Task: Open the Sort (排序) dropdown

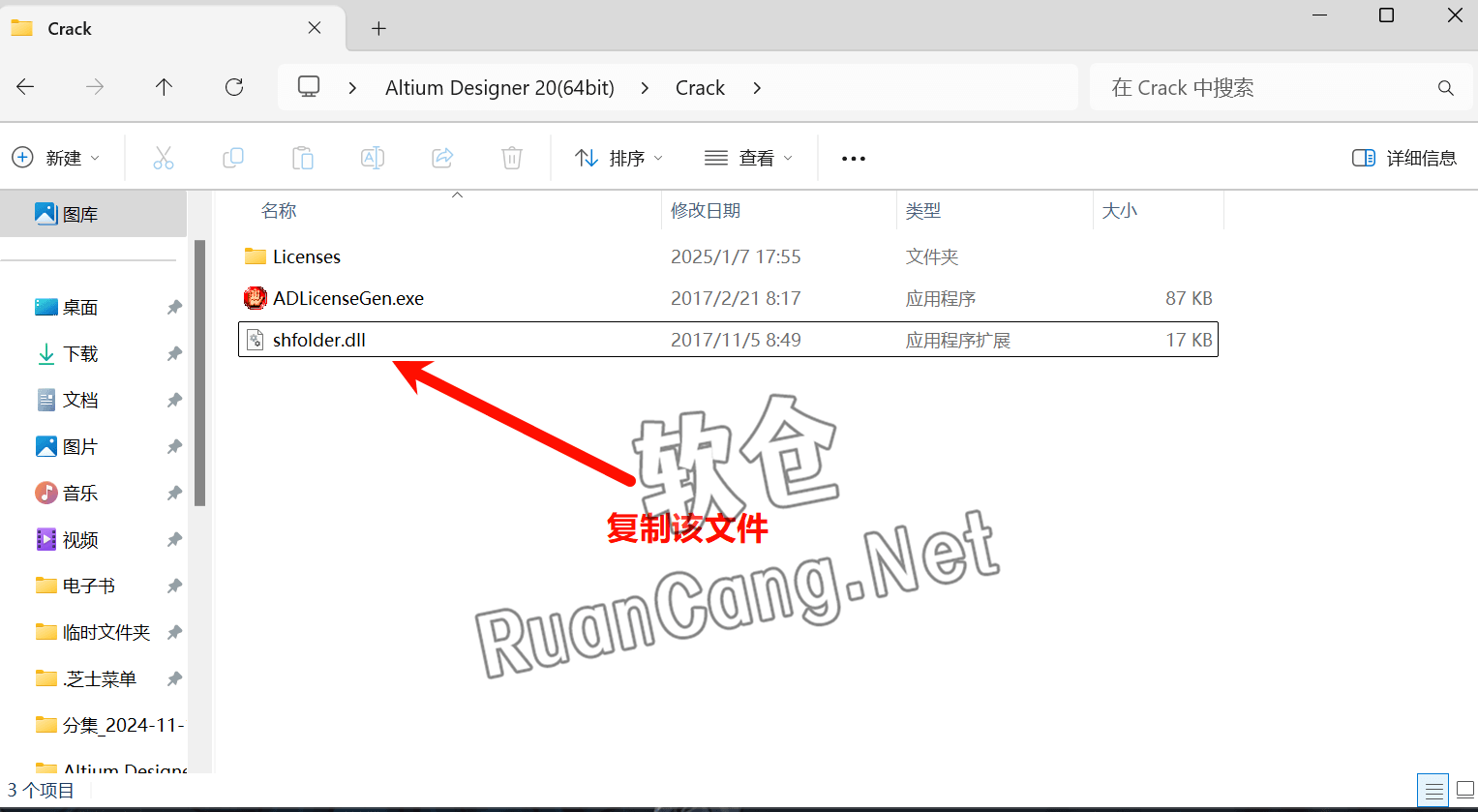Action: (x=619, y=158)
